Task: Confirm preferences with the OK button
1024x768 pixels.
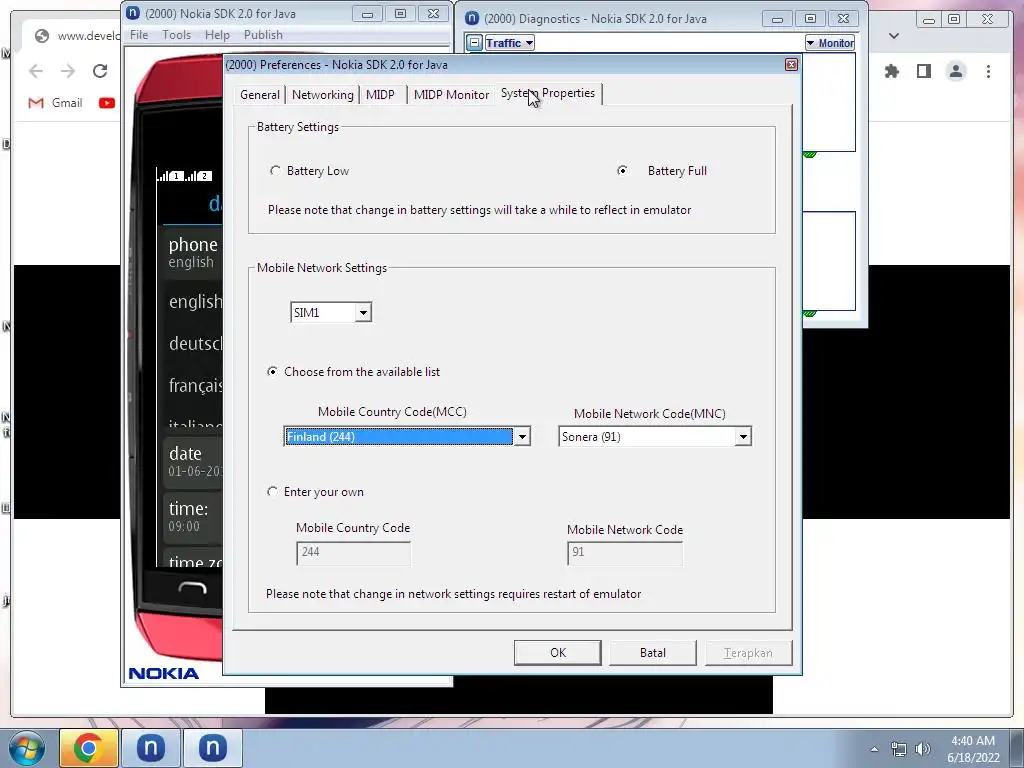Action: click(x=558, y=652)
